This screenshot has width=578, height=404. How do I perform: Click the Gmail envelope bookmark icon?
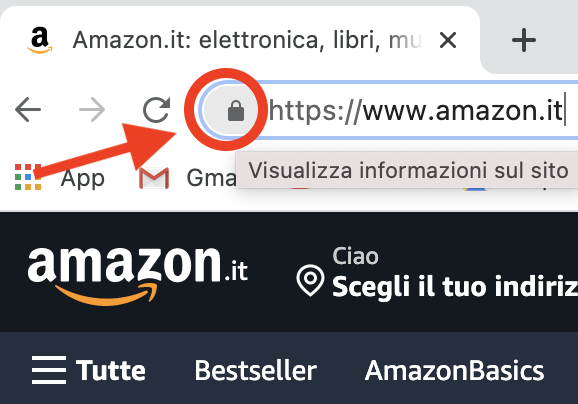coord(154,178)
